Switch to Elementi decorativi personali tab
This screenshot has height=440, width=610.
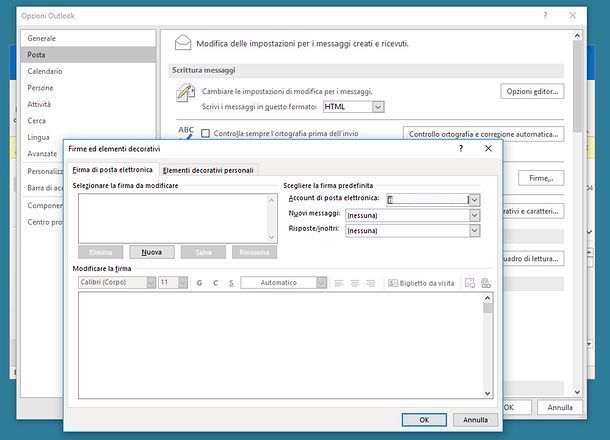click(x=208, y=170)
